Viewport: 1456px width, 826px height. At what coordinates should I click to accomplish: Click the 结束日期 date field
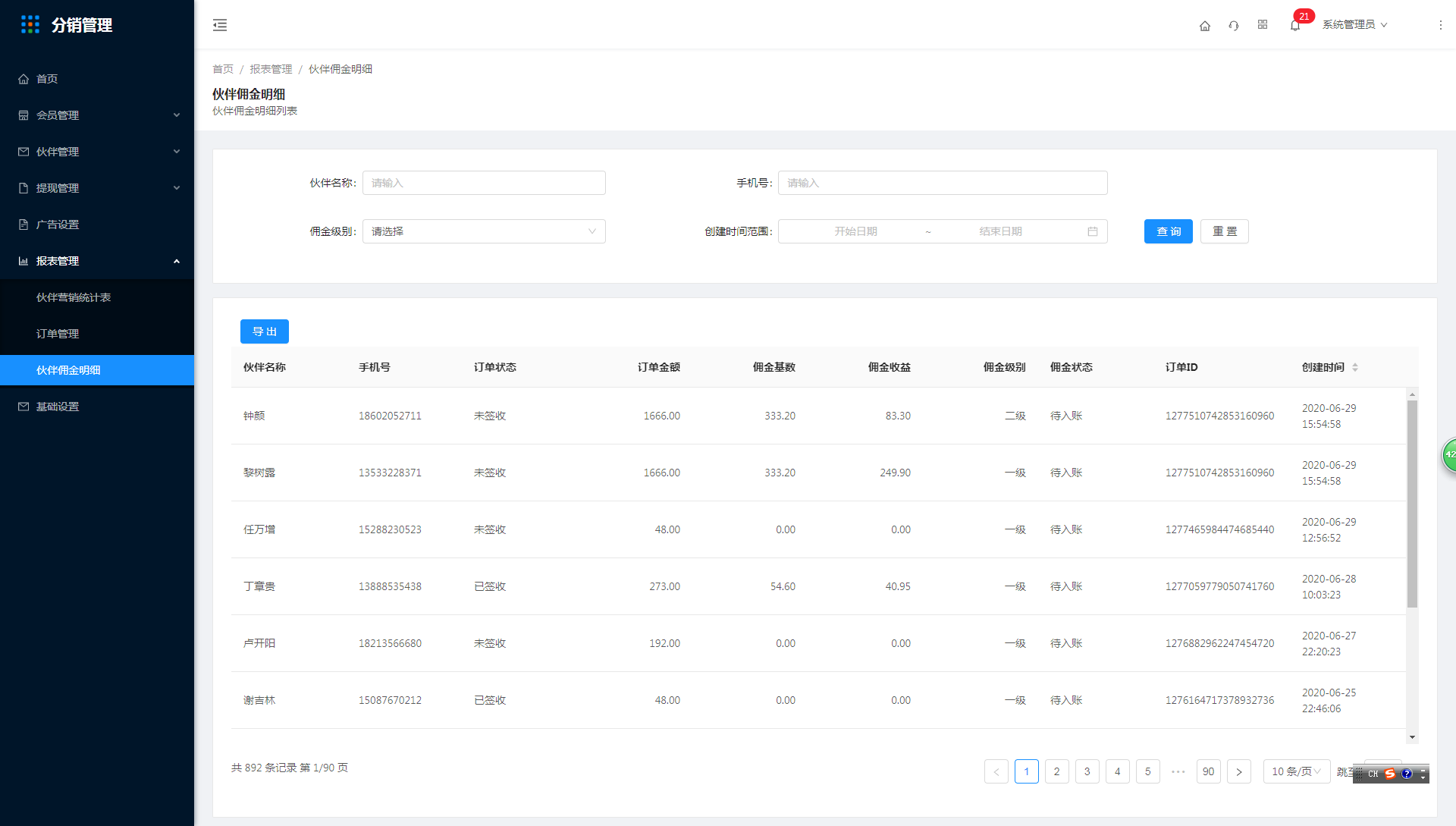pos(1000,231)
